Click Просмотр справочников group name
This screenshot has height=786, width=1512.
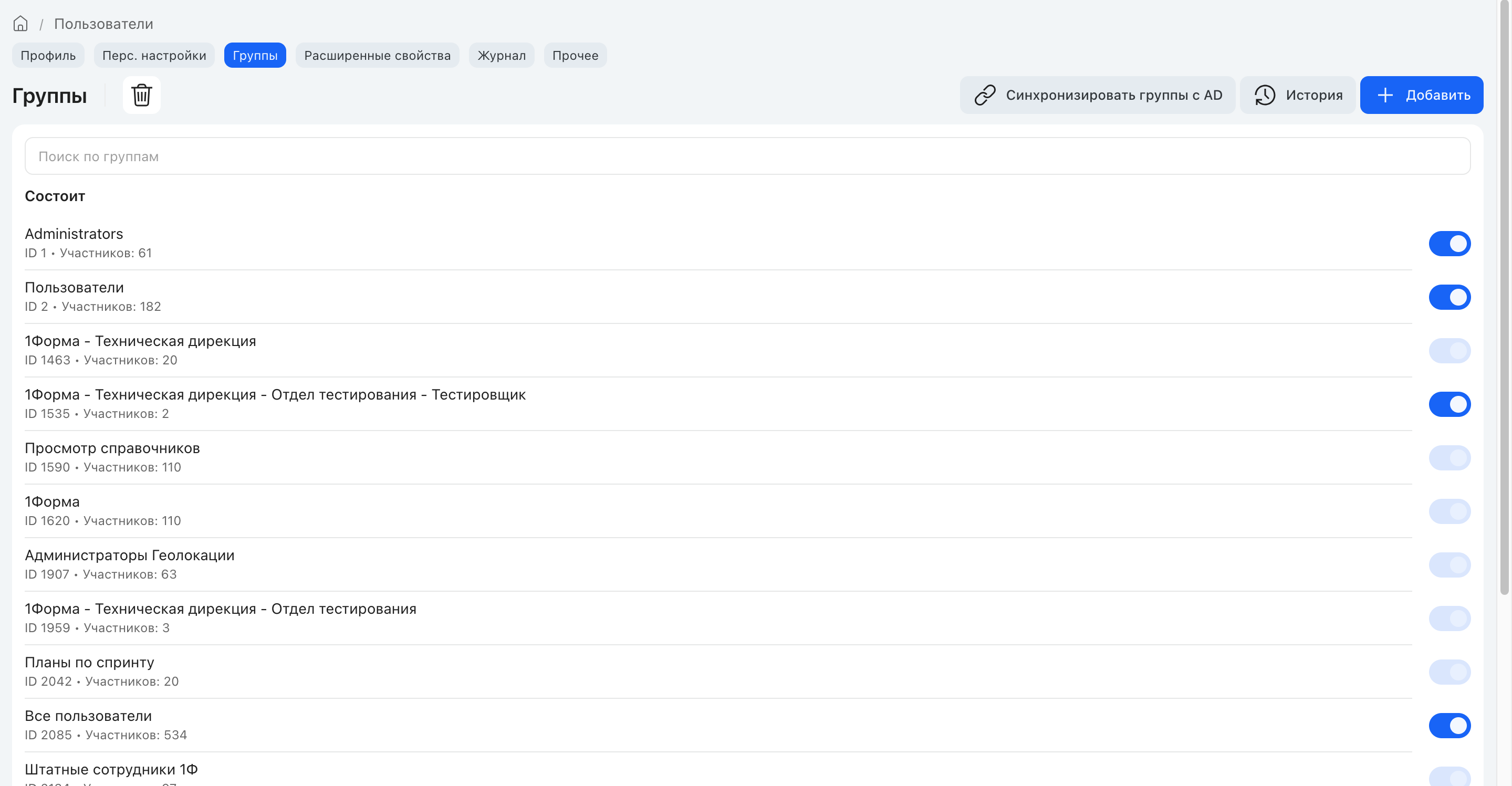pyautogui.click(x=113, y=448)
